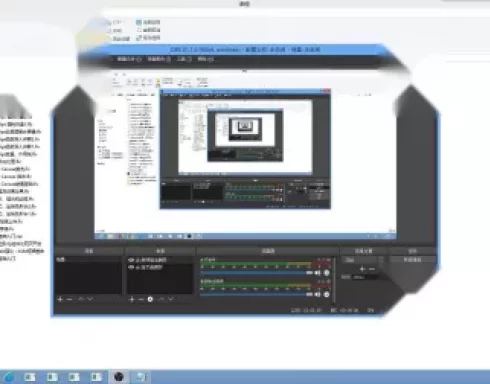Click the first mixer volume slider

256,273
